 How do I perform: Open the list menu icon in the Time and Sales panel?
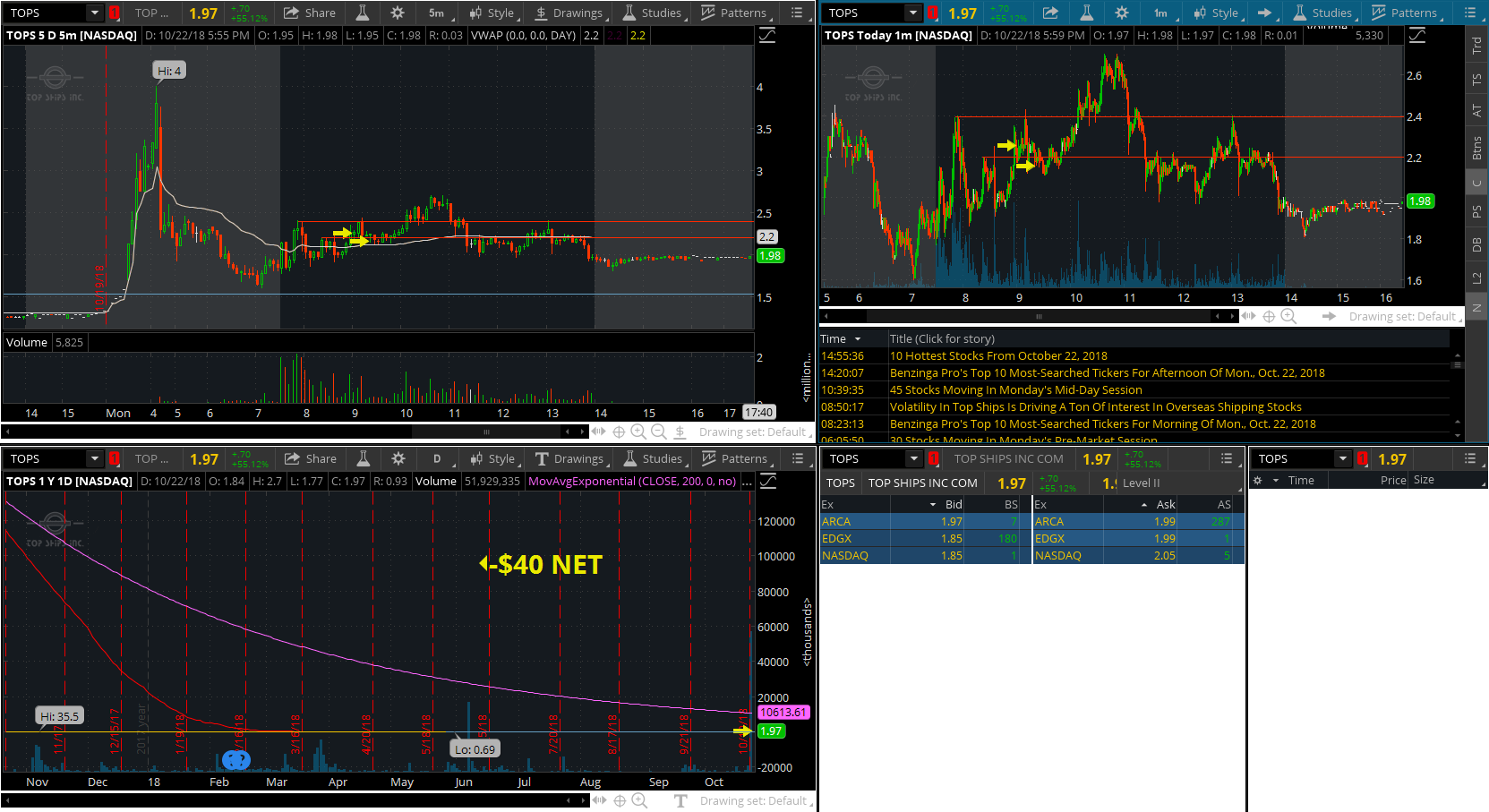(x=1469, y=458)
